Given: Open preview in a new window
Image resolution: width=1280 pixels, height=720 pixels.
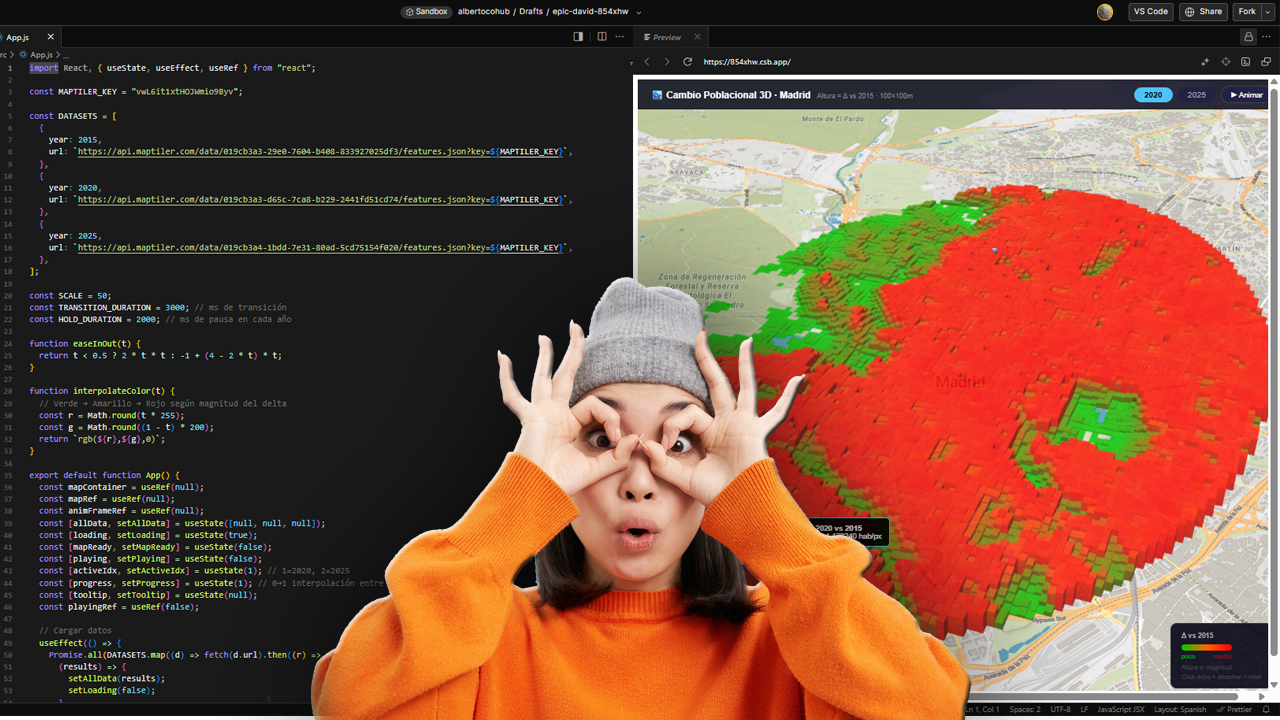Looking at the screenshot, I should (1266, 62).
